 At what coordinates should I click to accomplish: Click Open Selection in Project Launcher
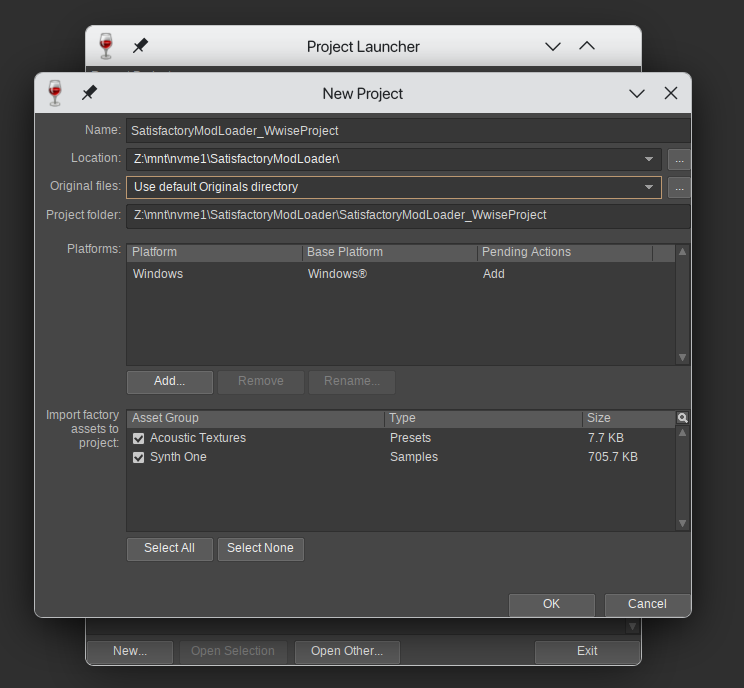tap(233, 652)
